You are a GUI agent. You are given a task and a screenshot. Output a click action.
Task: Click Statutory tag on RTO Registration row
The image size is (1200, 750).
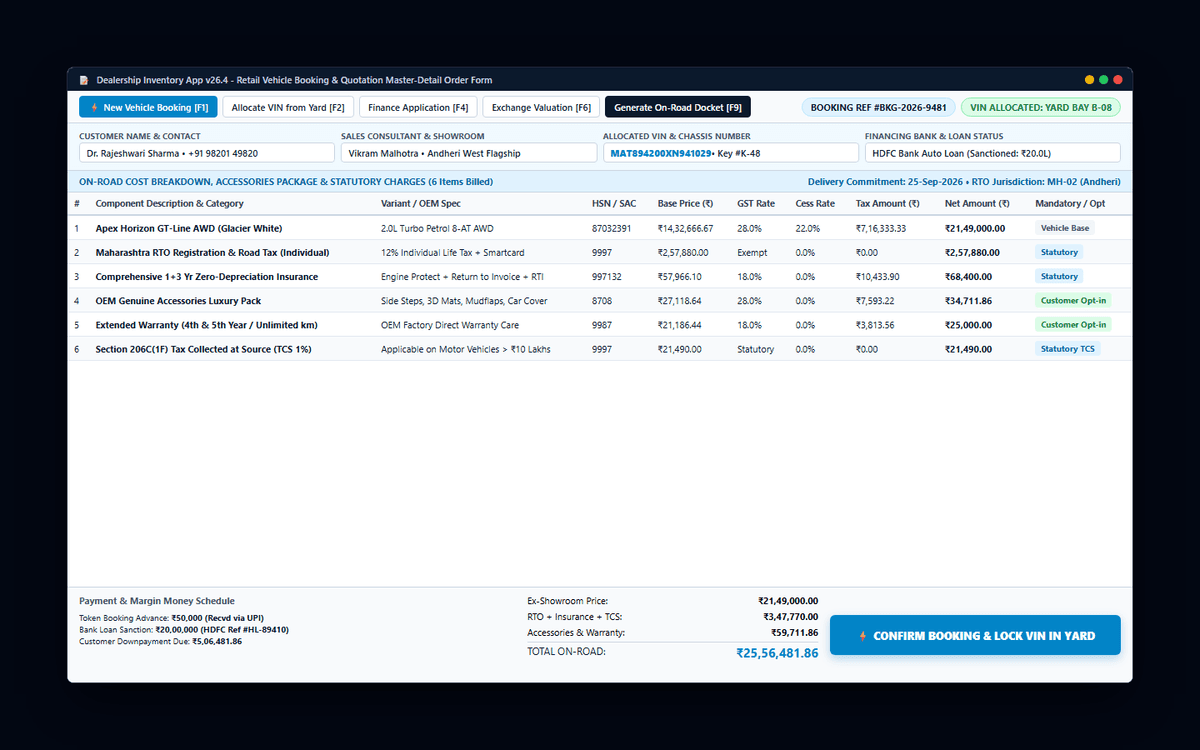click(x=1059, y=252)
